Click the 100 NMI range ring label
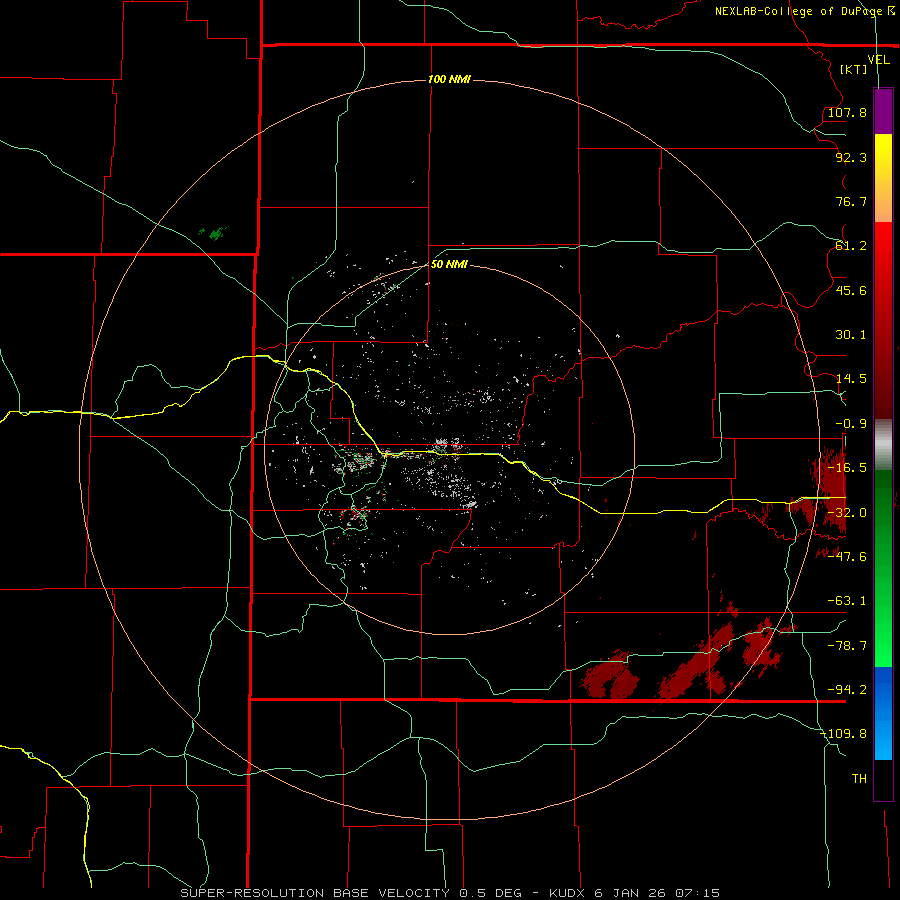The height and width of the screenshot is (900, 900). 449,79
